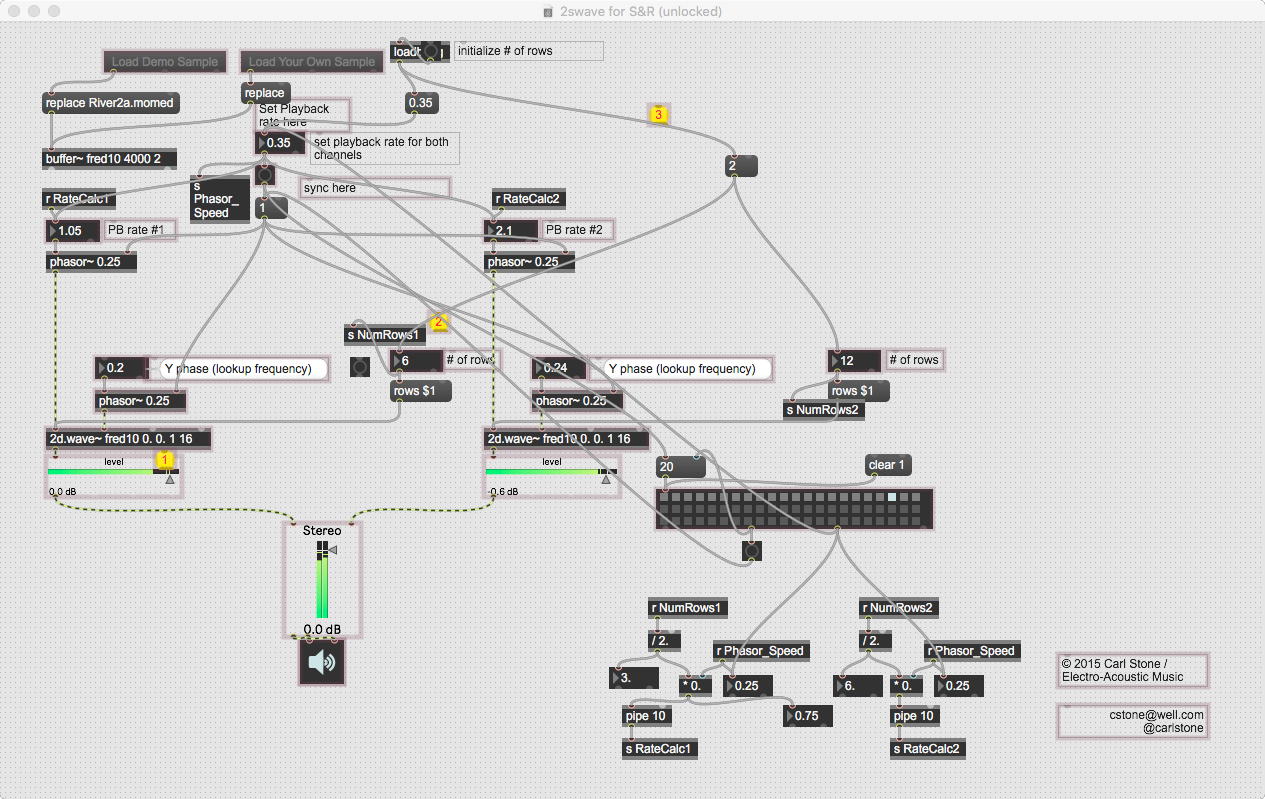The width and height of the screenshot is (1265, 799).
Task: Click the yellow number 1 marker on the left level slider
Action: coord(165,460)
